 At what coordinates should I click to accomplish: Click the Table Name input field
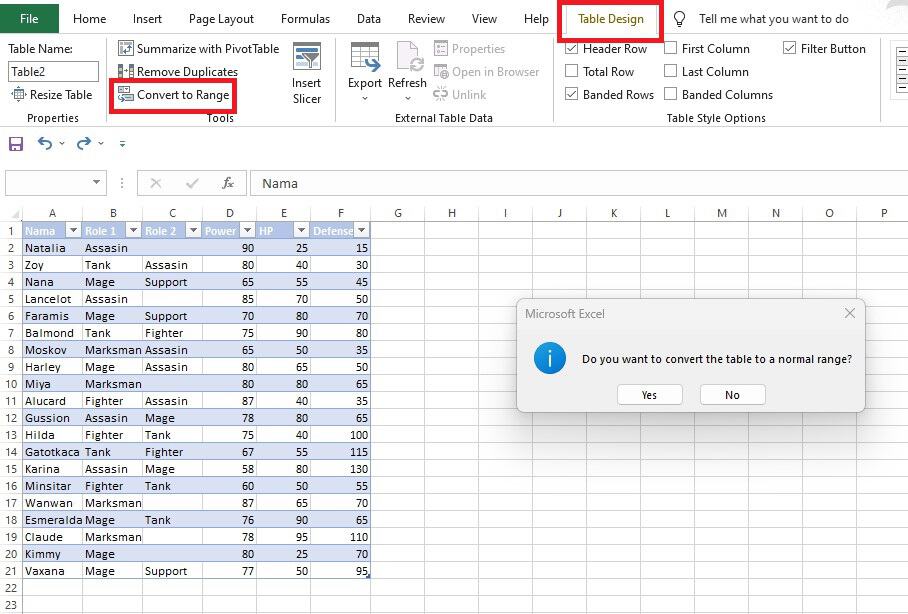pos(53,71)
